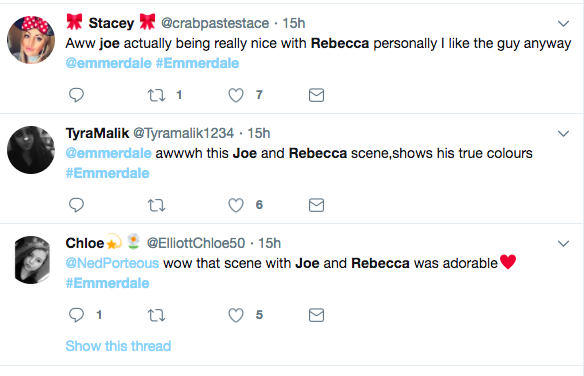The image size is (584, 376).
Task: Open Stacey's profile picture
Action: (x=31, y=40)
